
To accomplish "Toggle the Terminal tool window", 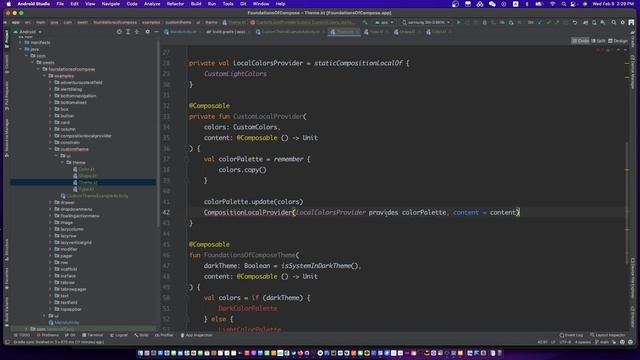I will coord(93,335).
